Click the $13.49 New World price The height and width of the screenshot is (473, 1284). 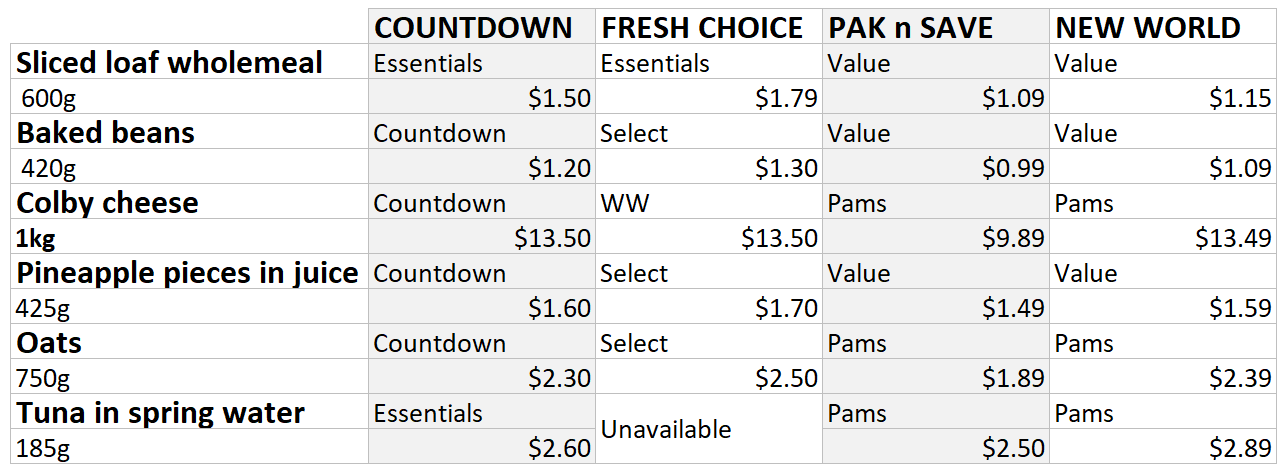pyautogui.click(x=1164, y=237)
